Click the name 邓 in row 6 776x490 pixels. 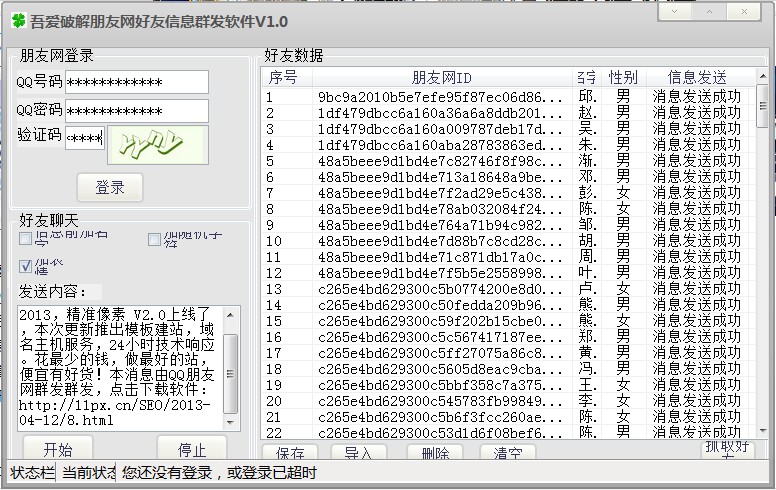point(587,177)
